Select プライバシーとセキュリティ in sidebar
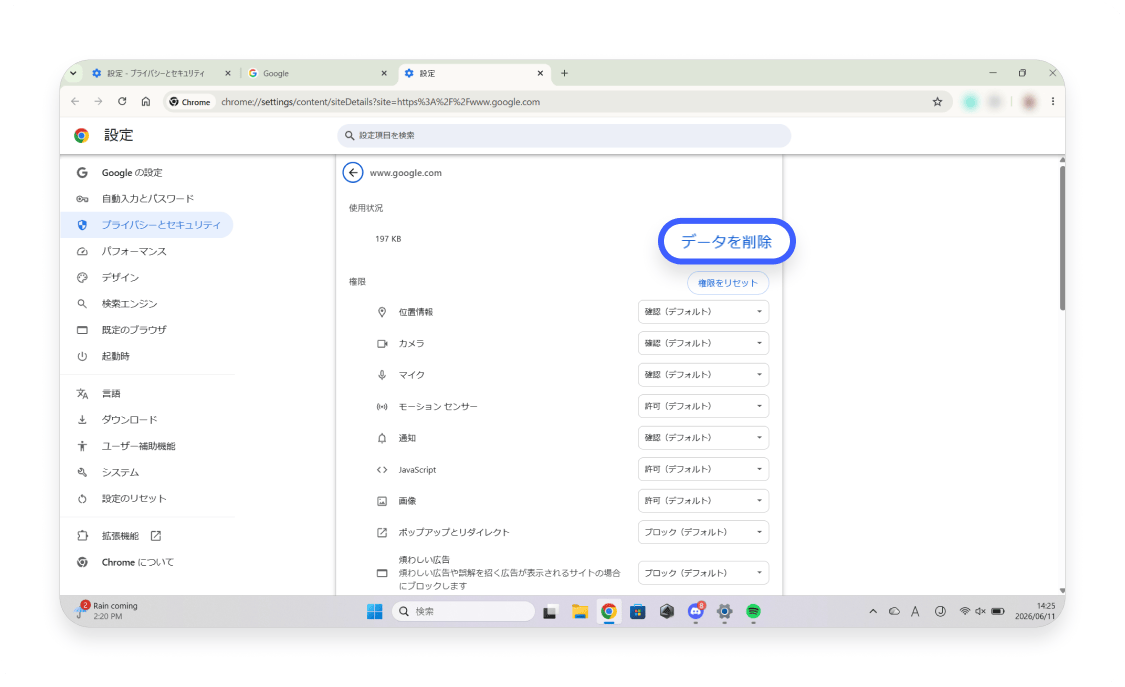1125x687 pixels. tap(147, 225)
